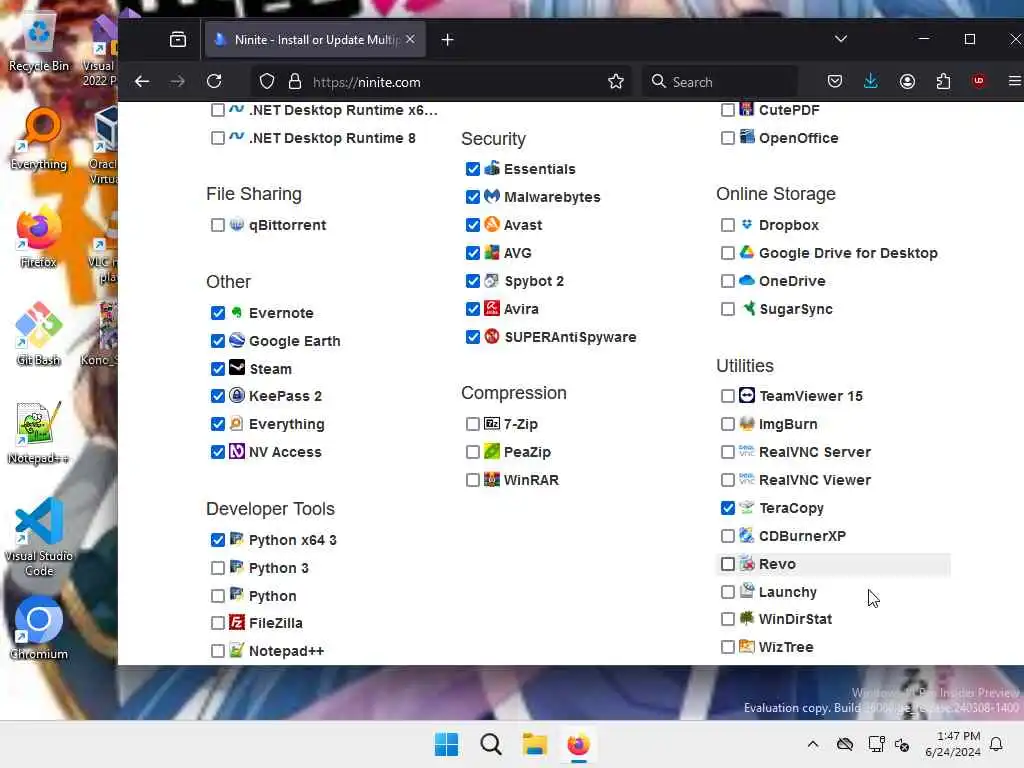Check the Google Drive for Desktop checkbox
The width and height of the screenshot is (1024, 768).
coord(728,253)
